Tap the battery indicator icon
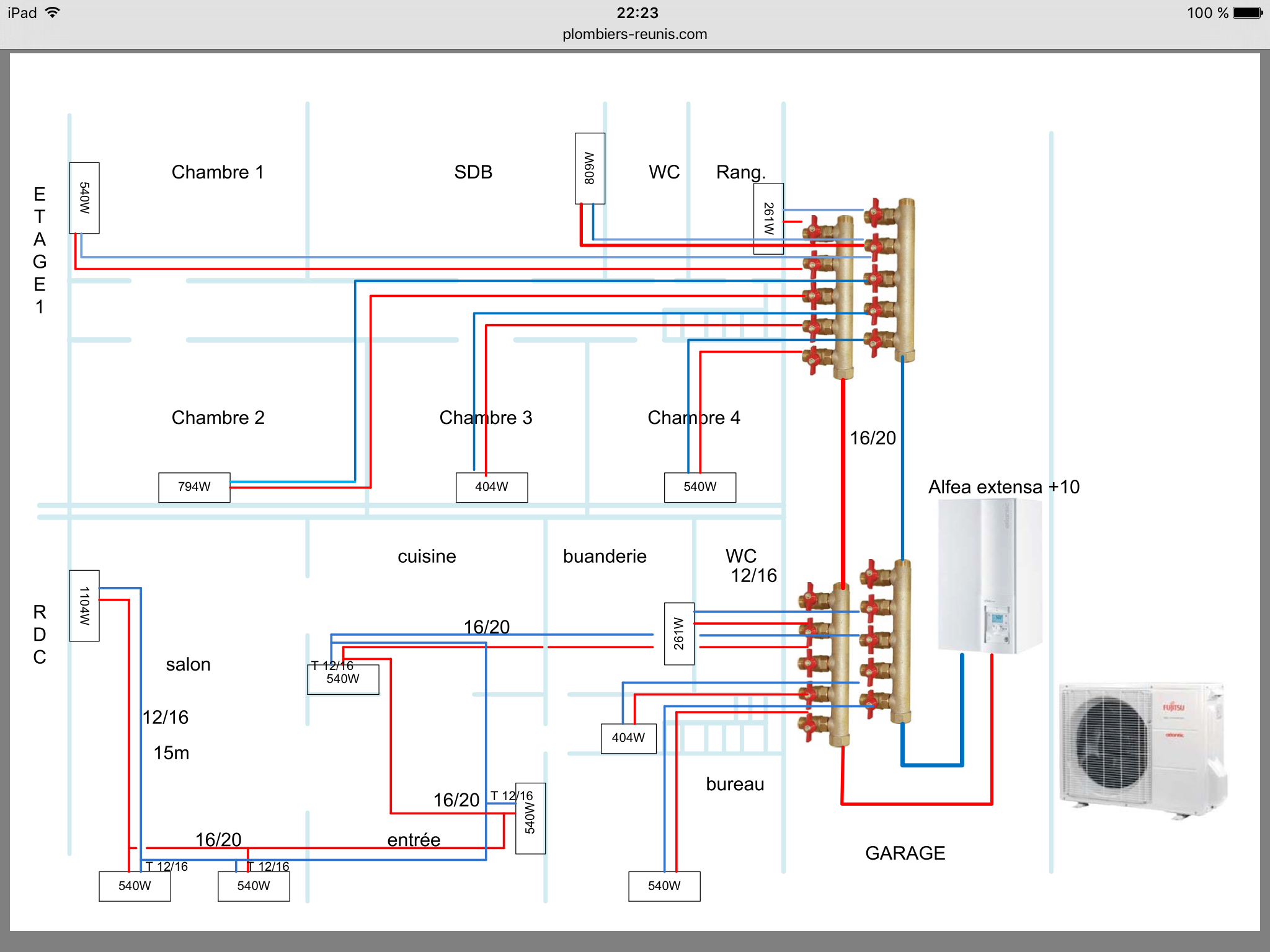This screenshot has height=952, width=1270. (1248, 13)
